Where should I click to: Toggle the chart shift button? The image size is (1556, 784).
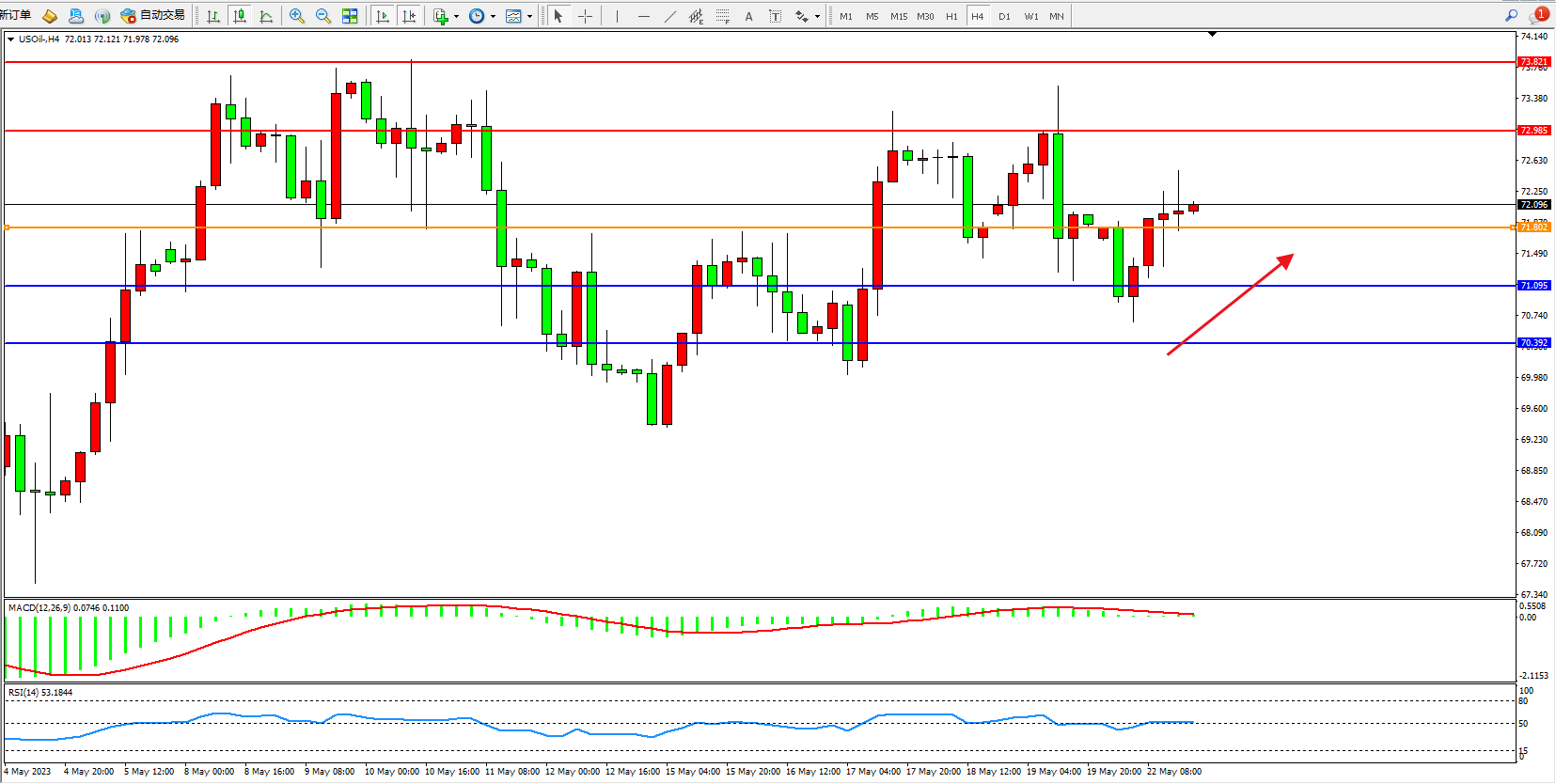(x=408, y=16)
